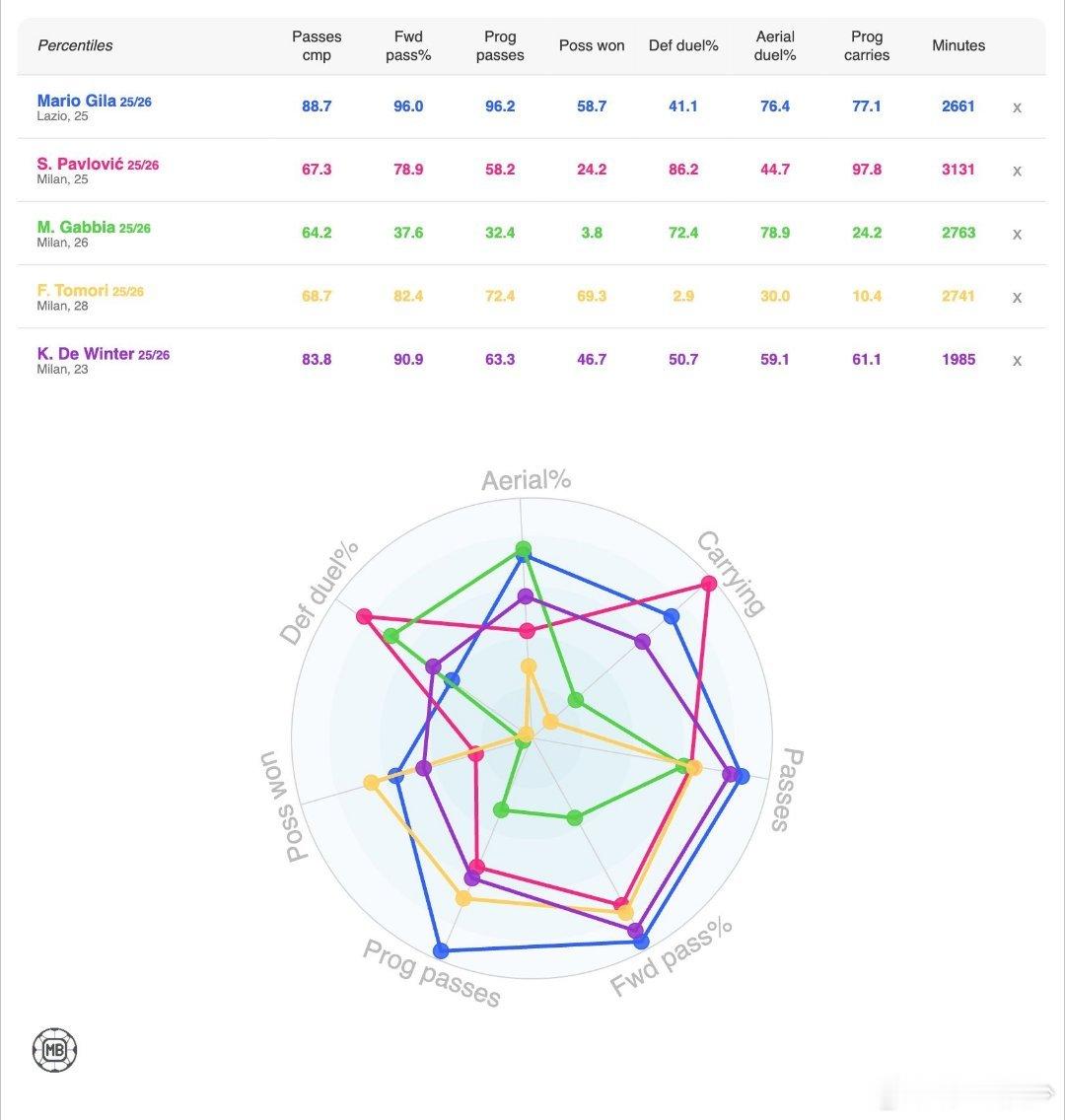The width and height of the screenshot is (1065, 1120).
Task: Sort by Passes cmp column header
Action: pyautogui.click(x=317, y=45)
